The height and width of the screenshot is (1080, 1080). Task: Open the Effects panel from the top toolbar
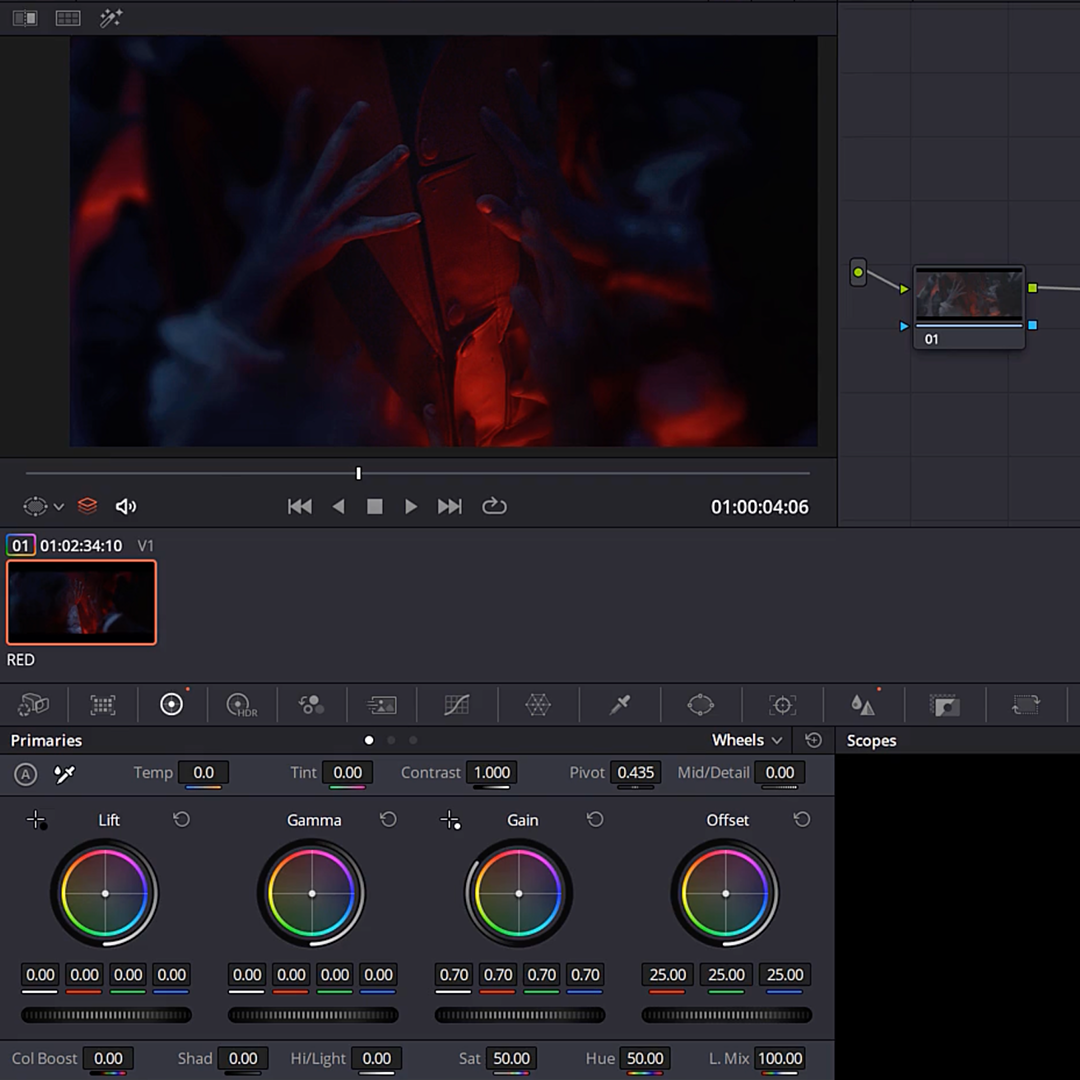111,17
